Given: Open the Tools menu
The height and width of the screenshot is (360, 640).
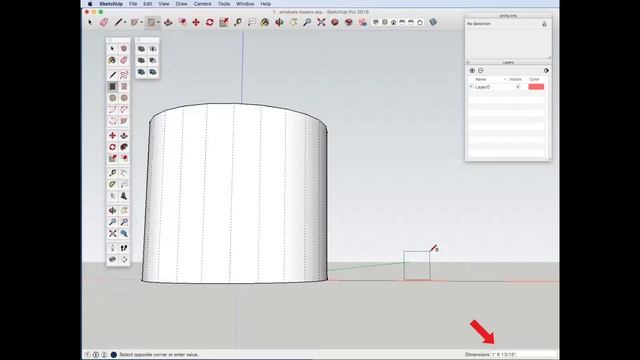Looking at the screenshot, I should point(224,4).
